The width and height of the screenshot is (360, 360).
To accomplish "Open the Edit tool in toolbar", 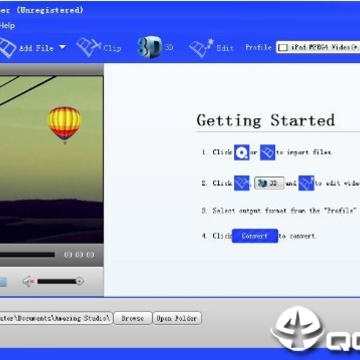I will tap(211, 48).
